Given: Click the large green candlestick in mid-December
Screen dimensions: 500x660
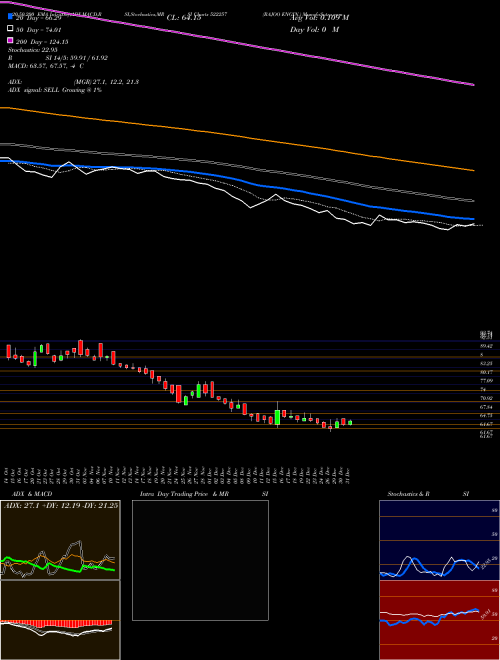Looking at the screenshot, I should 277,417.
